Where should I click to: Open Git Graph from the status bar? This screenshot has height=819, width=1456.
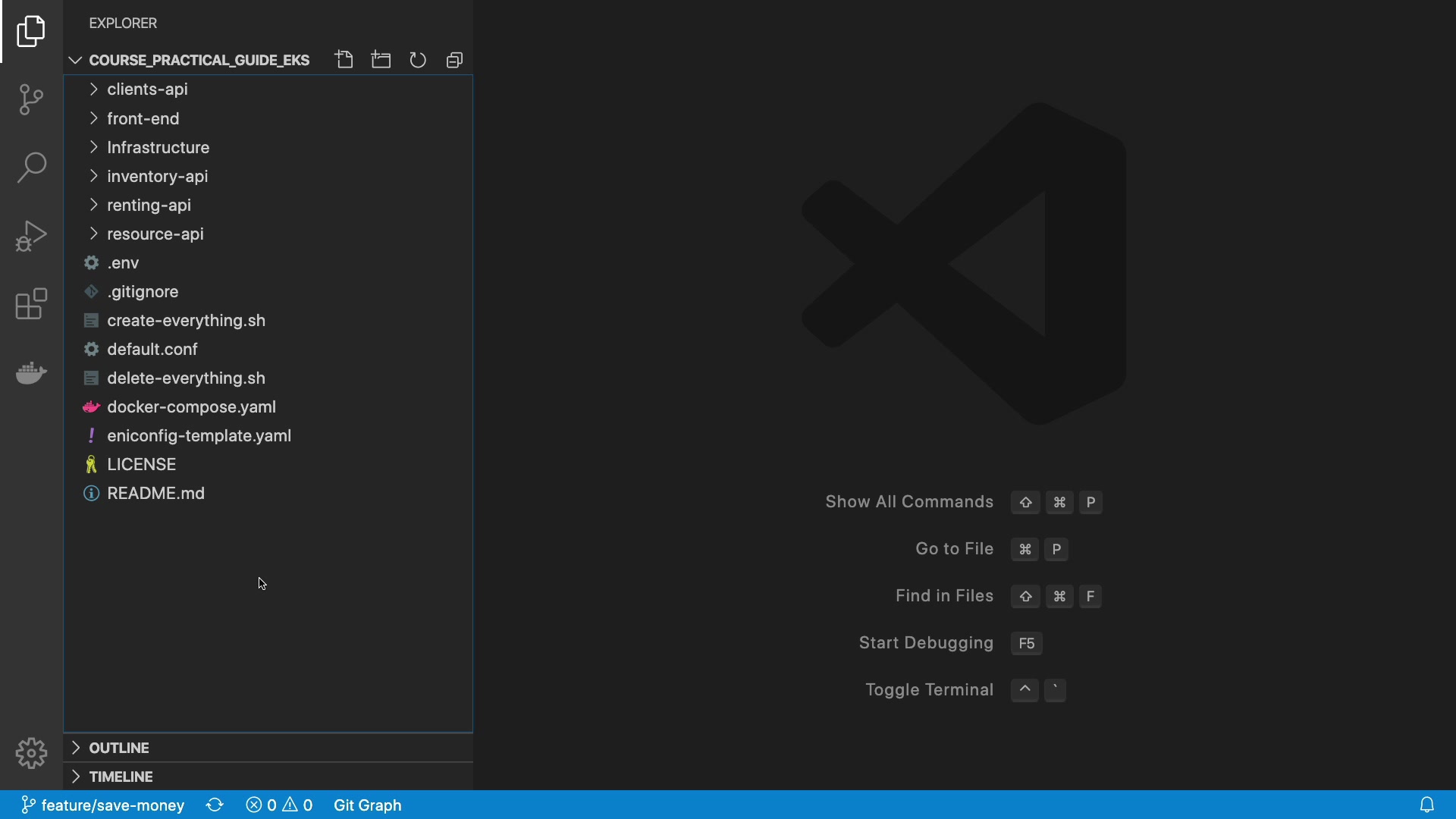[367, 805]
